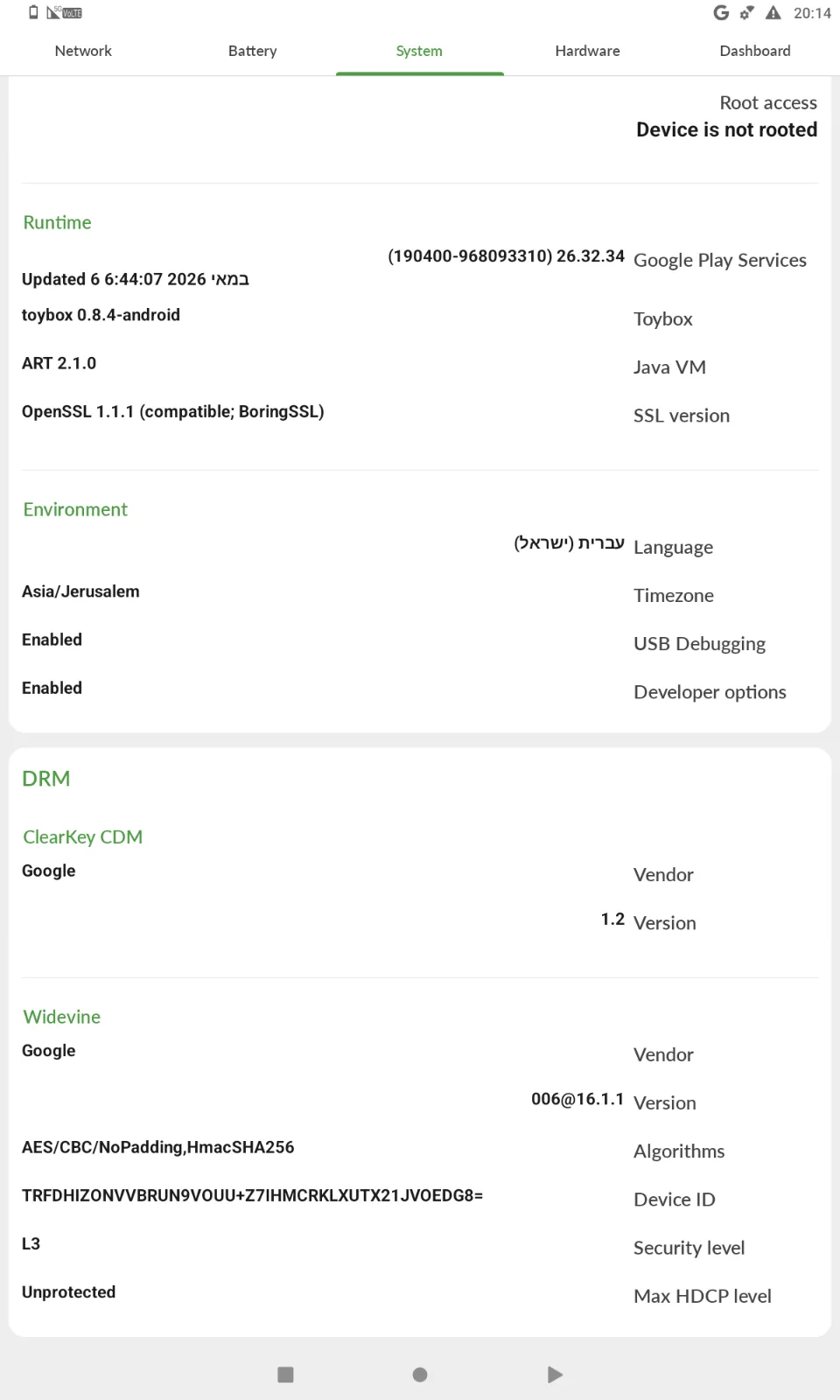Go to the Dashboard tab
Viewport: 840px width, 1400px height.
pyautogui.click(x=755, y=51)
